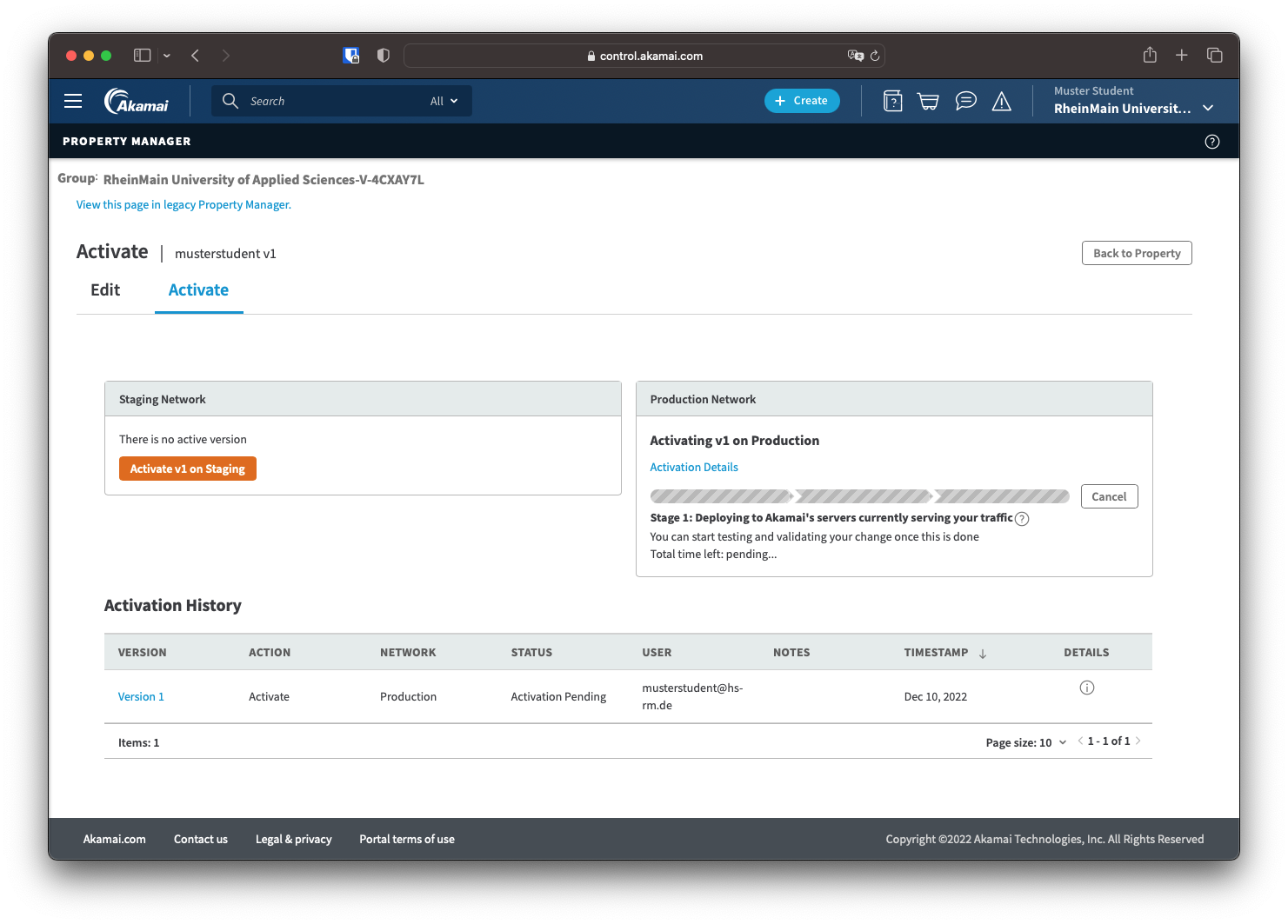Screen dimensions: 1288x924
Task: Click the Items: 1 count text
Action: 139,743
